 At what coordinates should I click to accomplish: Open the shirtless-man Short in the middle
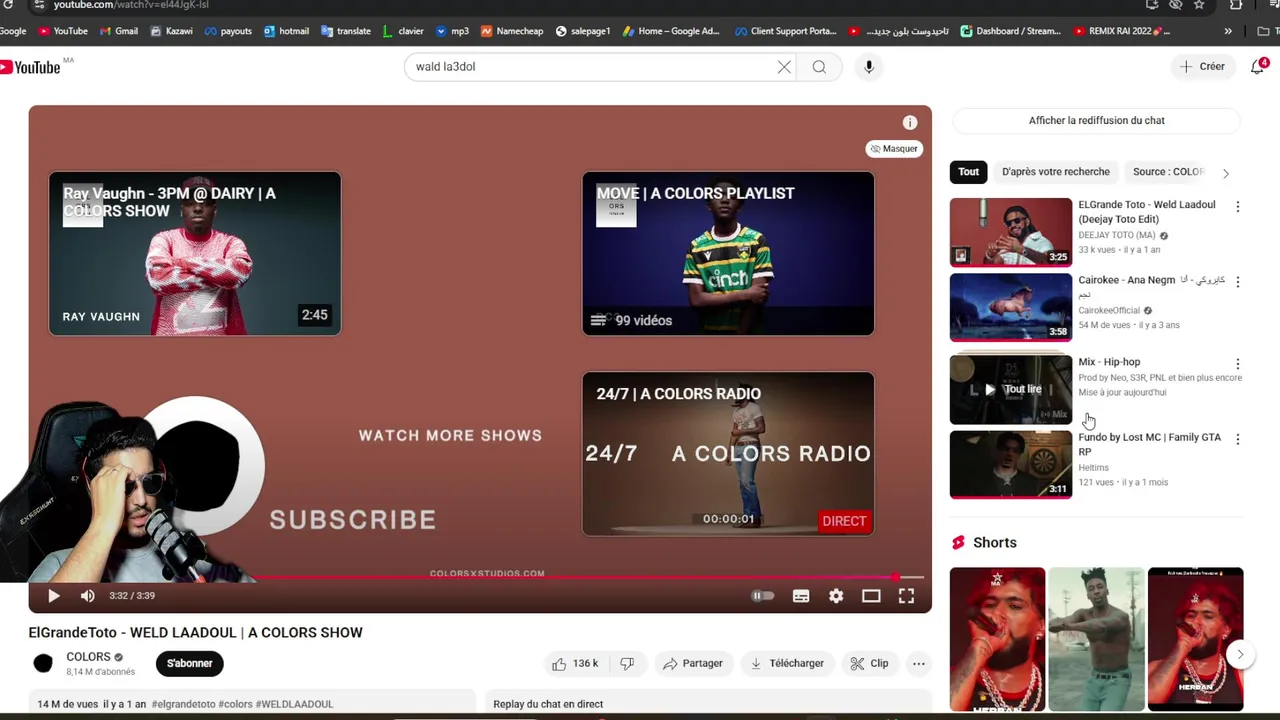1096,640
